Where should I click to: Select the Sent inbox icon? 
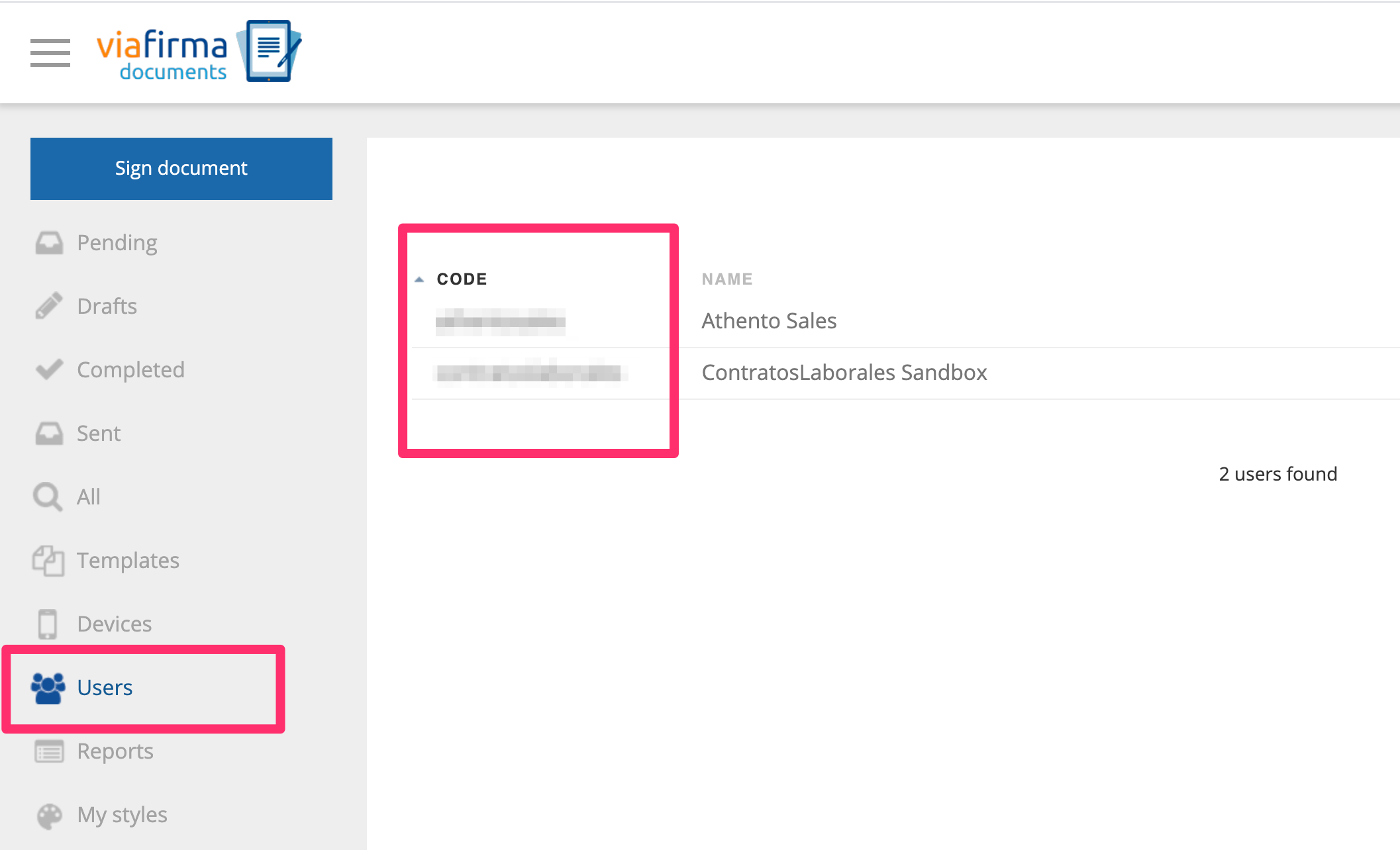click(49, 432)
